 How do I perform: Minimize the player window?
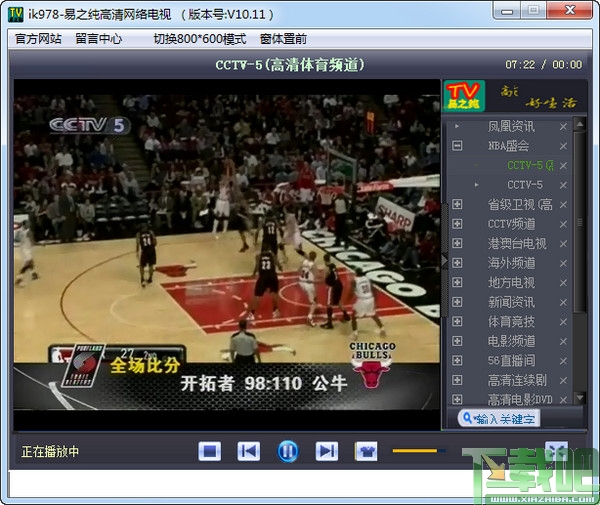(x=507, y=11)
